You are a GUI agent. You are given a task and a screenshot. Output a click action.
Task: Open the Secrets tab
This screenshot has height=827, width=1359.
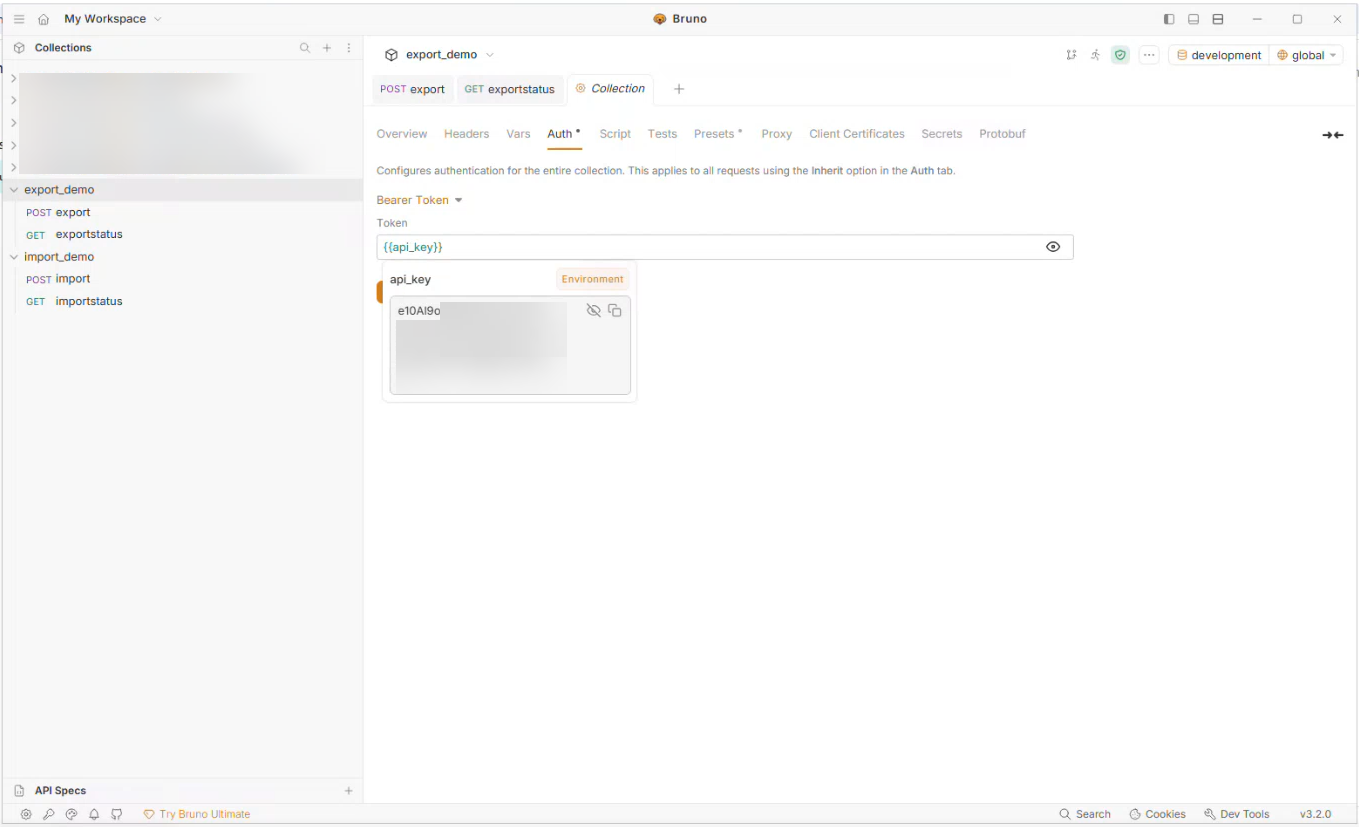[941, 134]
